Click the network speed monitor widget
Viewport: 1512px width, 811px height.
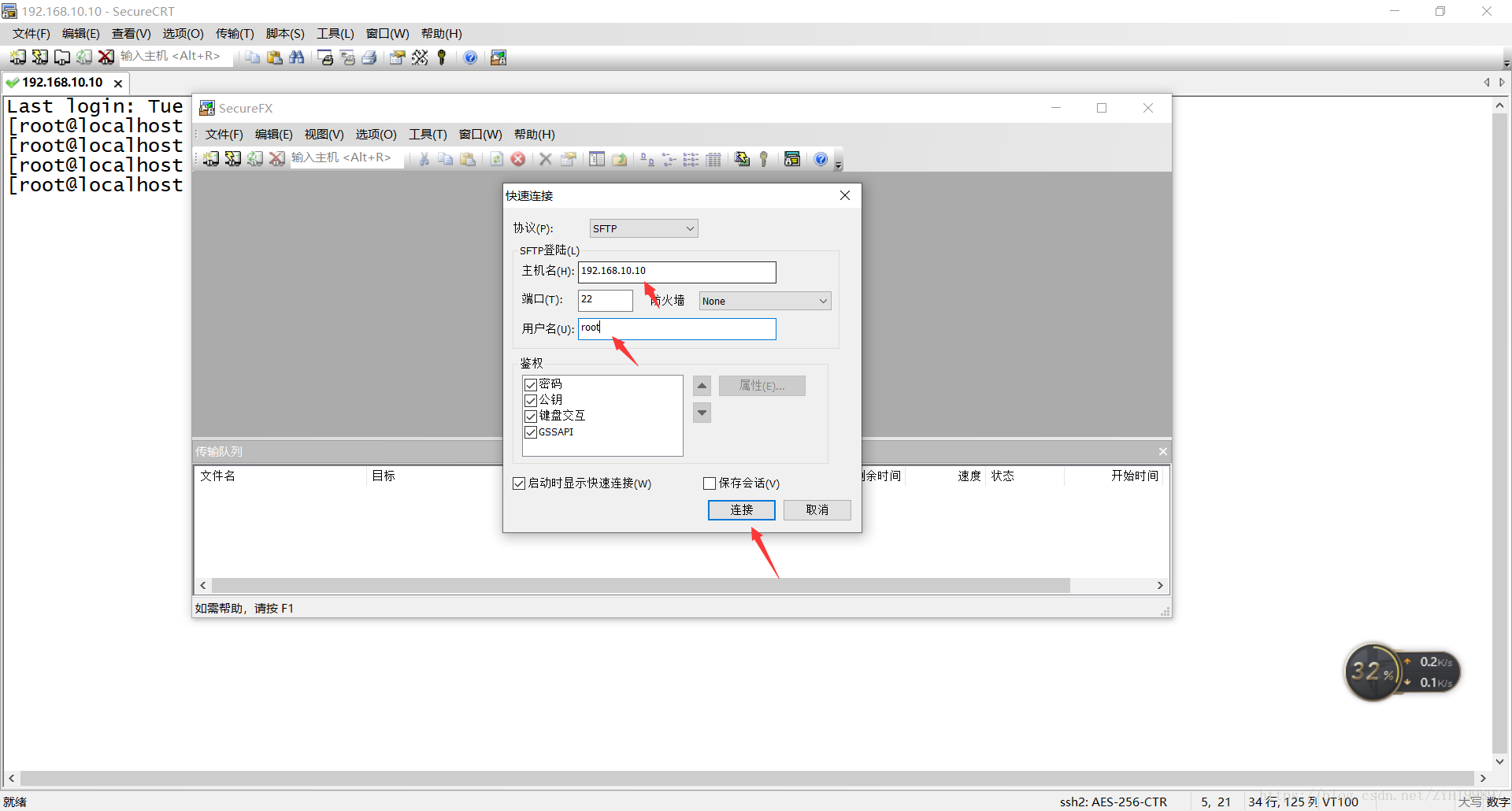click(x=1402, y=672)
